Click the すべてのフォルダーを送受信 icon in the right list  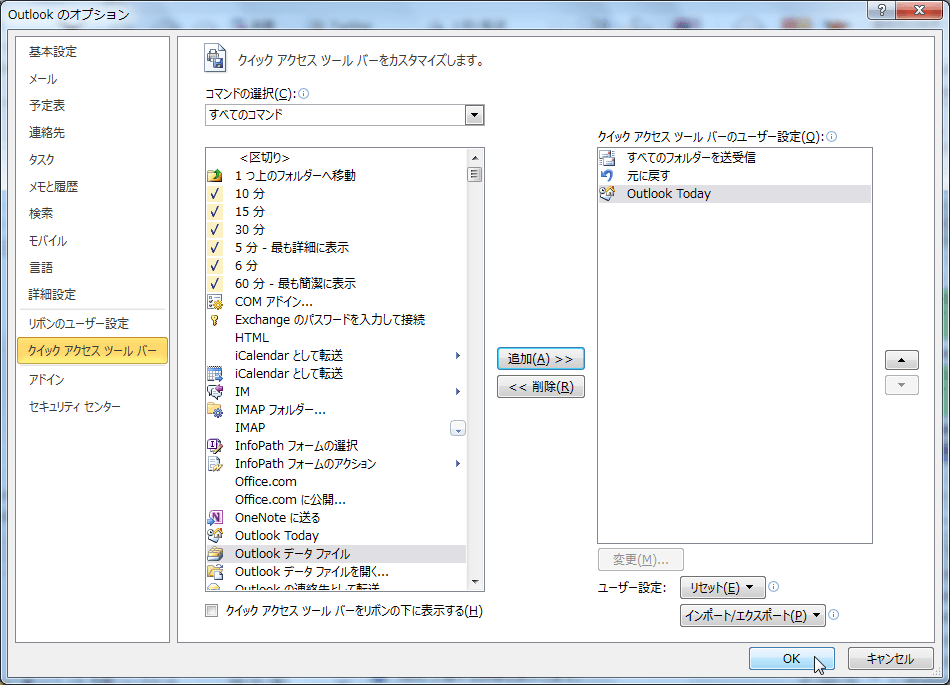pyautogui.click(x=607, y=157)
